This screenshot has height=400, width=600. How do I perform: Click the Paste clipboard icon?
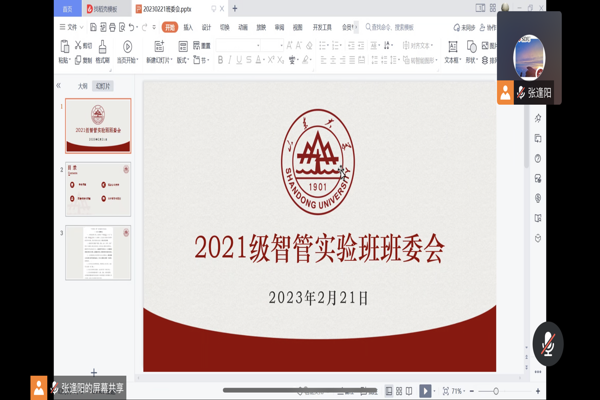click(x=65, y=47)
